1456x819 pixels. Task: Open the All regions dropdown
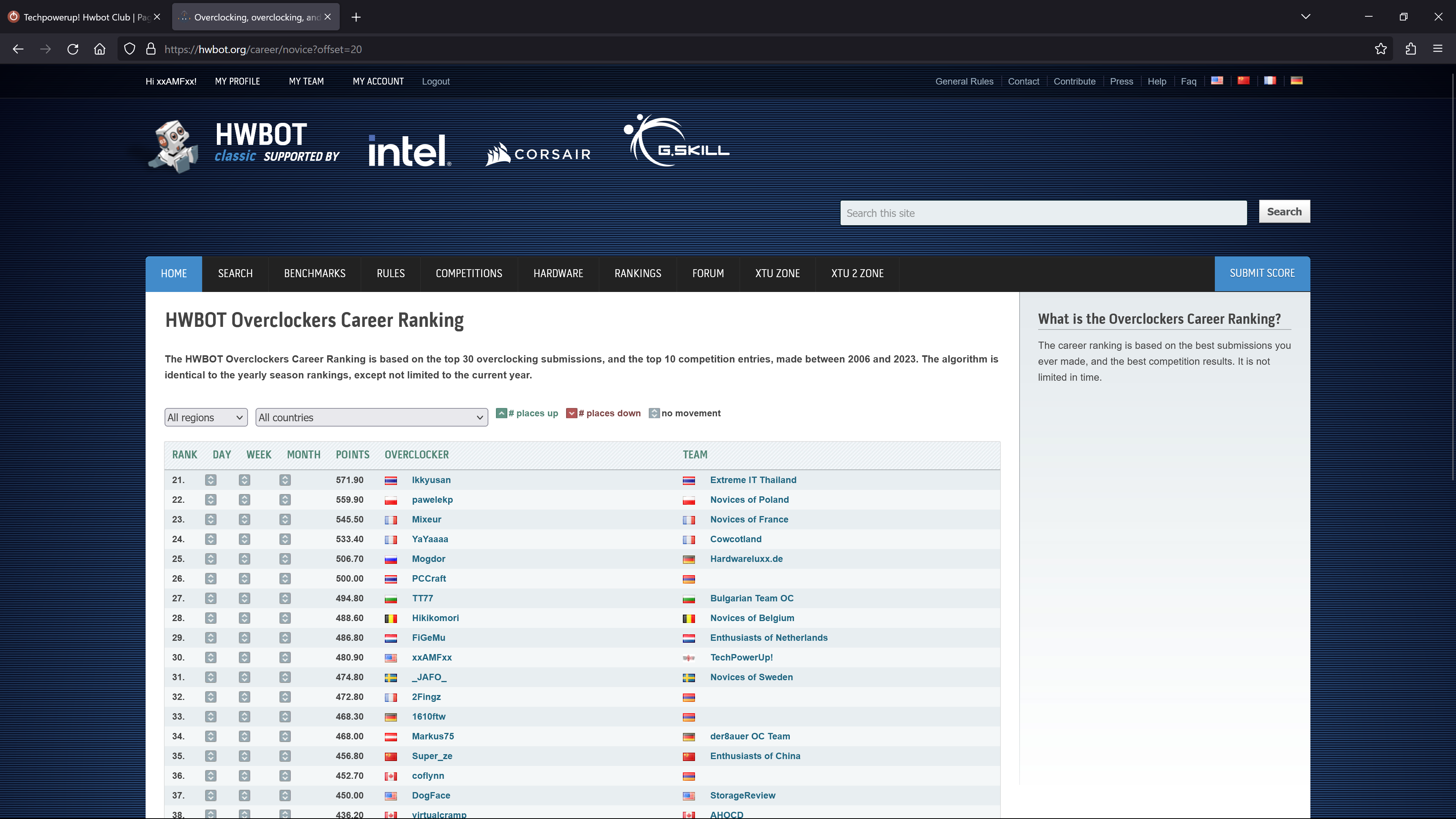[206, 417]
